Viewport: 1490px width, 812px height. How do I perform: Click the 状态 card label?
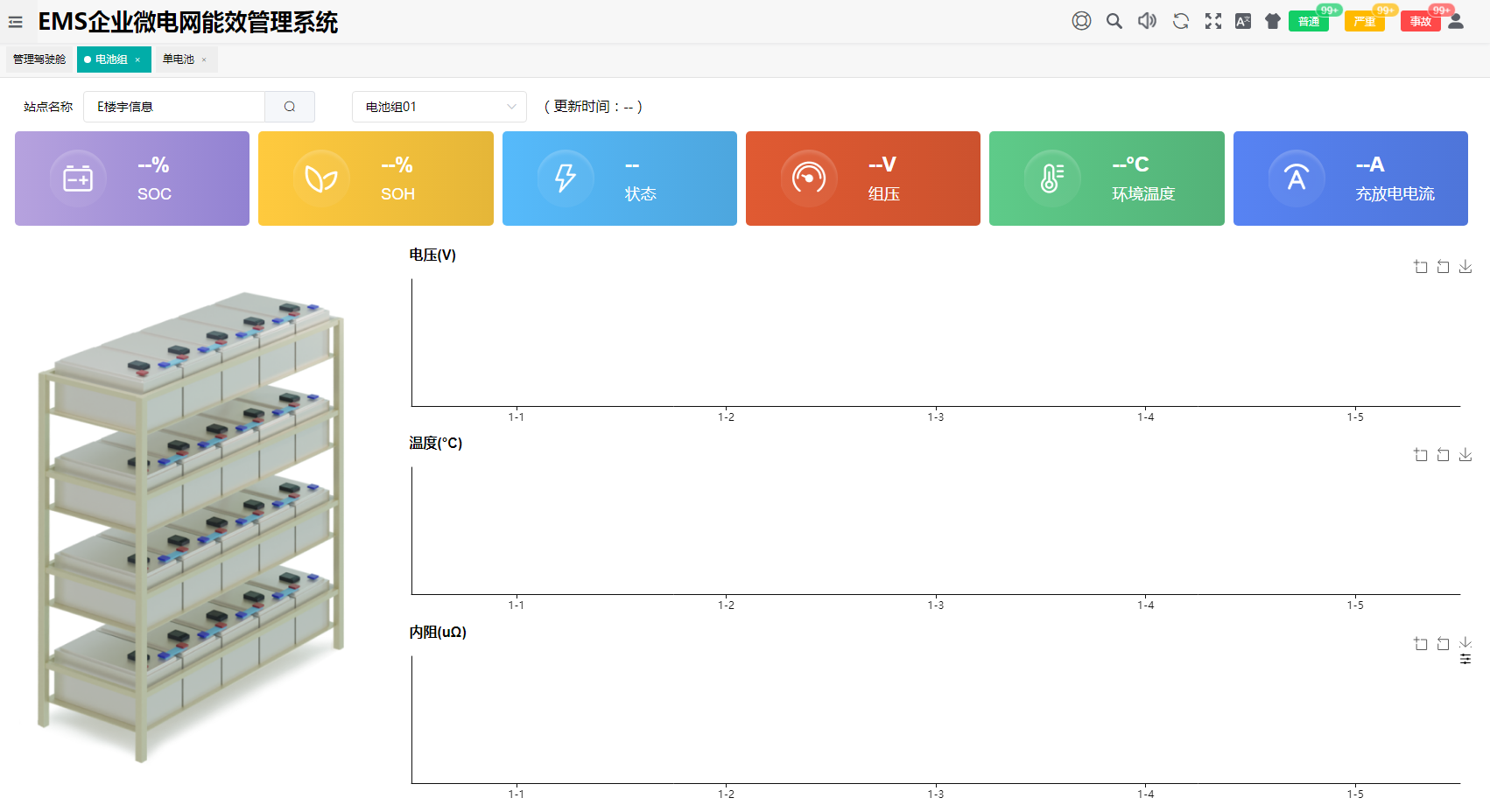point(641,194)
